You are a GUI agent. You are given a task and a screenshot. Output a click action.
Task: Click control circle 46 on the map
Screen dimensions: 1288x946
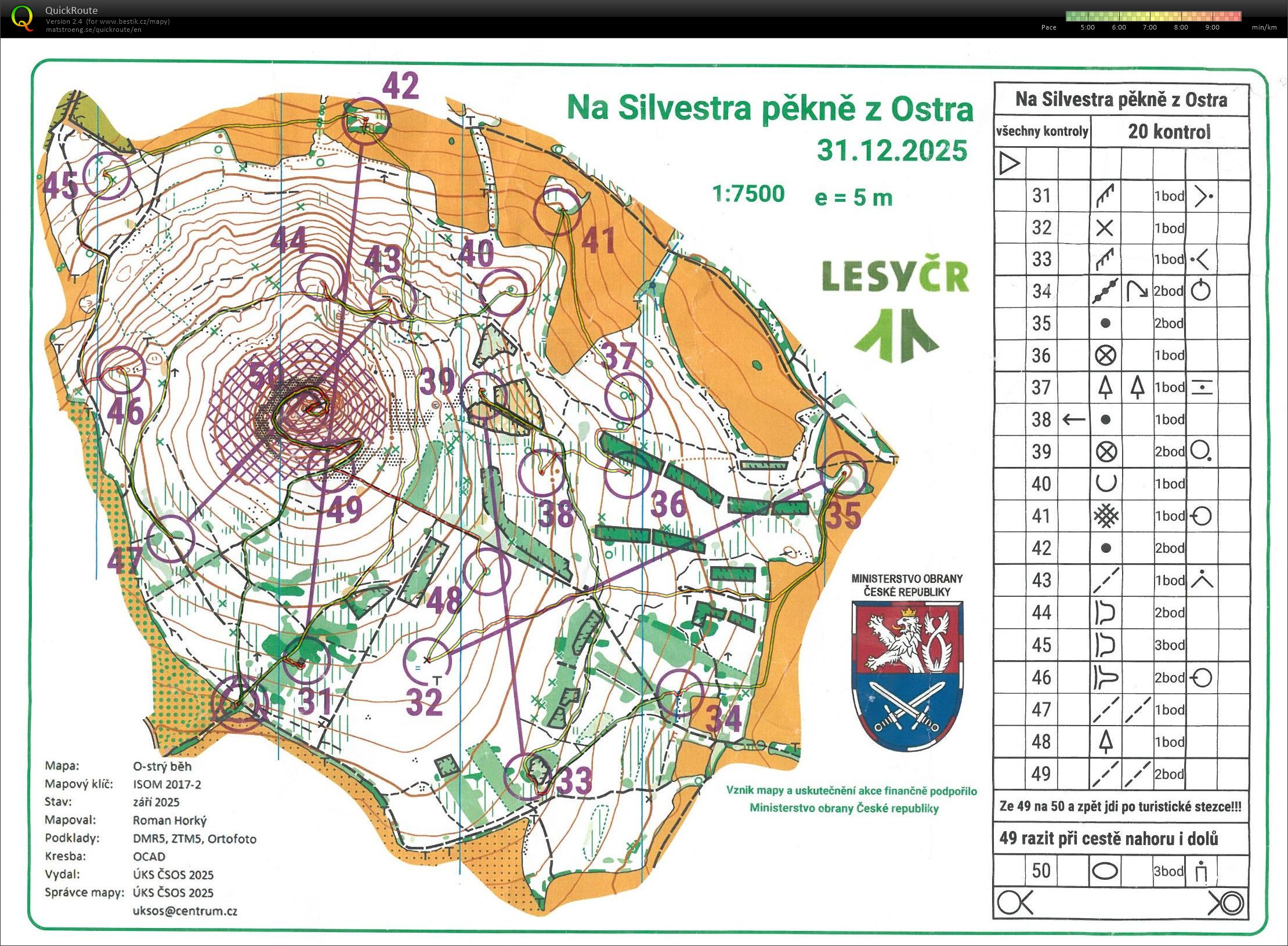(x=122, y=370)
